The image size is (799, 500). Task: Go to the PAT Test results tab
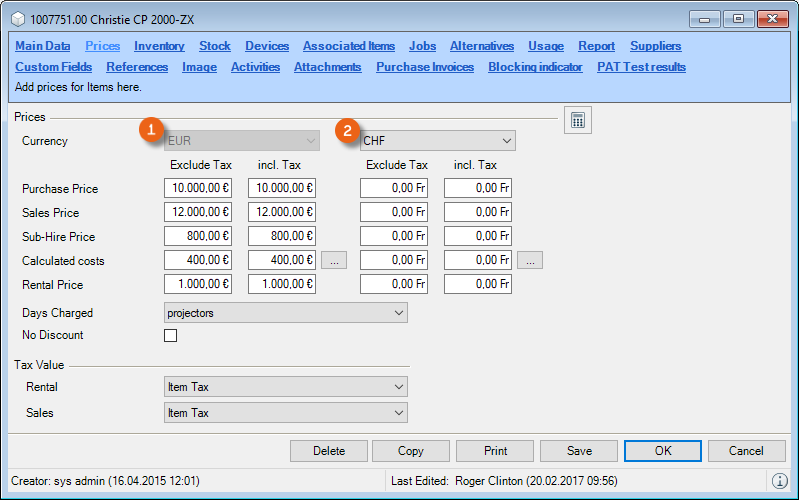tap(641, 67)
